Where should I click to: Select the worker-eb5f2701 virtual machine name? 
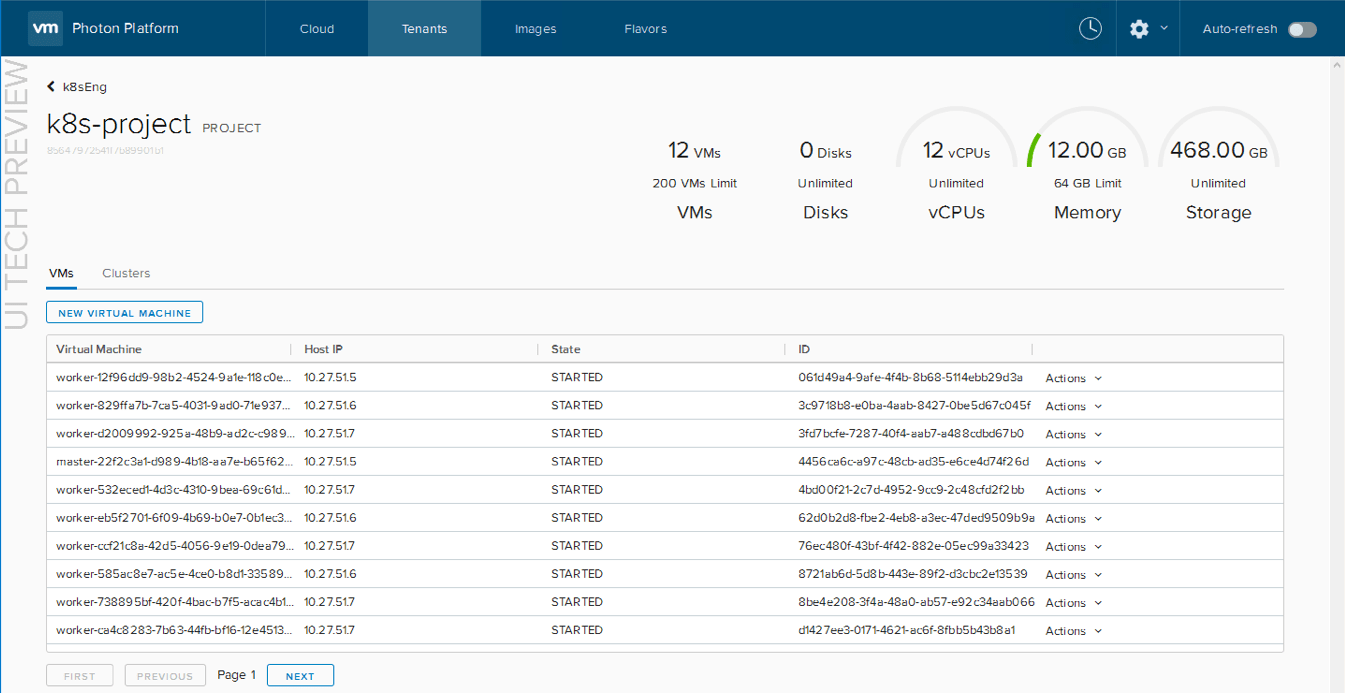(174, 517)
